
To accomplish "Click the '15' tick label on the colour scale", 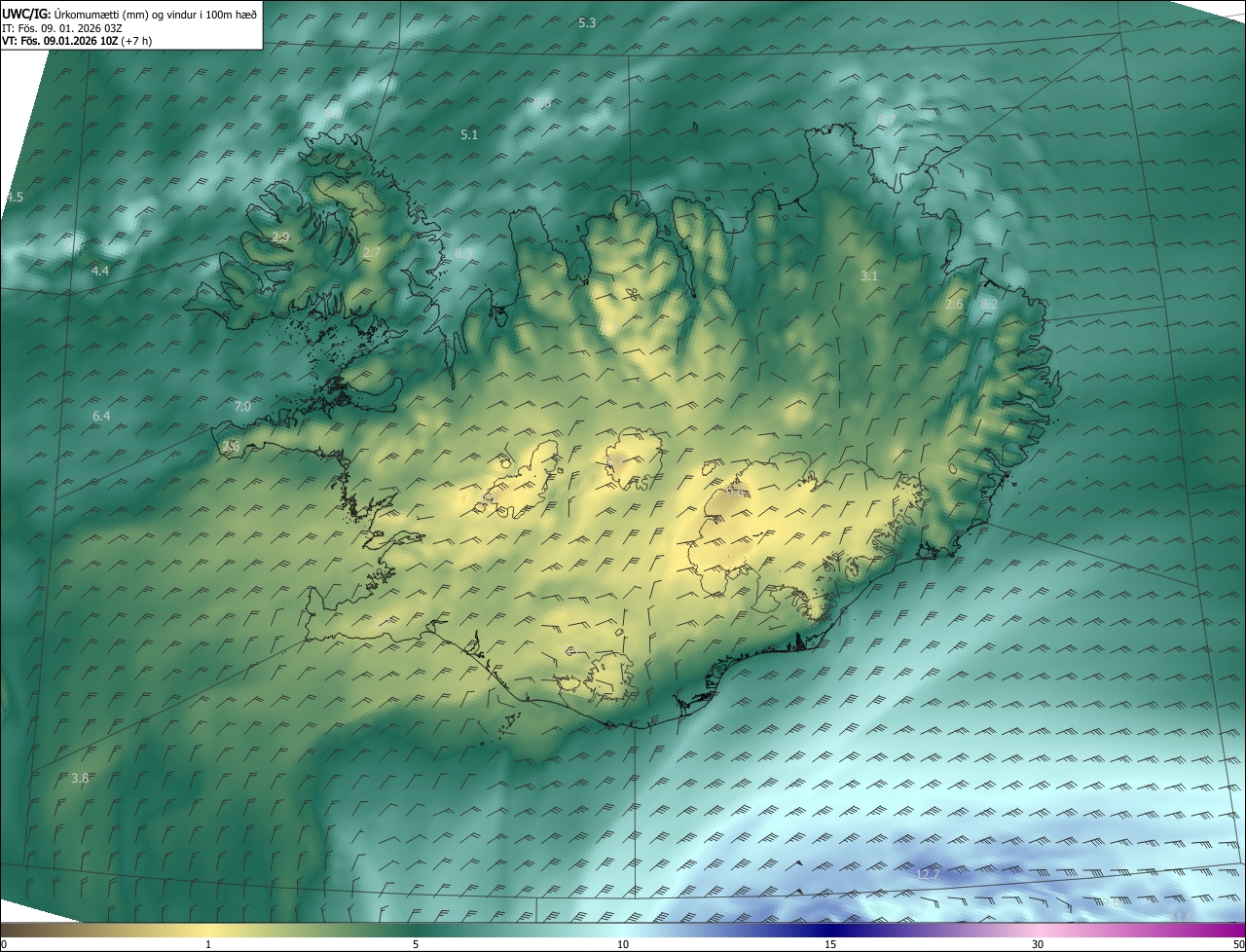I will tap(830, 944).
